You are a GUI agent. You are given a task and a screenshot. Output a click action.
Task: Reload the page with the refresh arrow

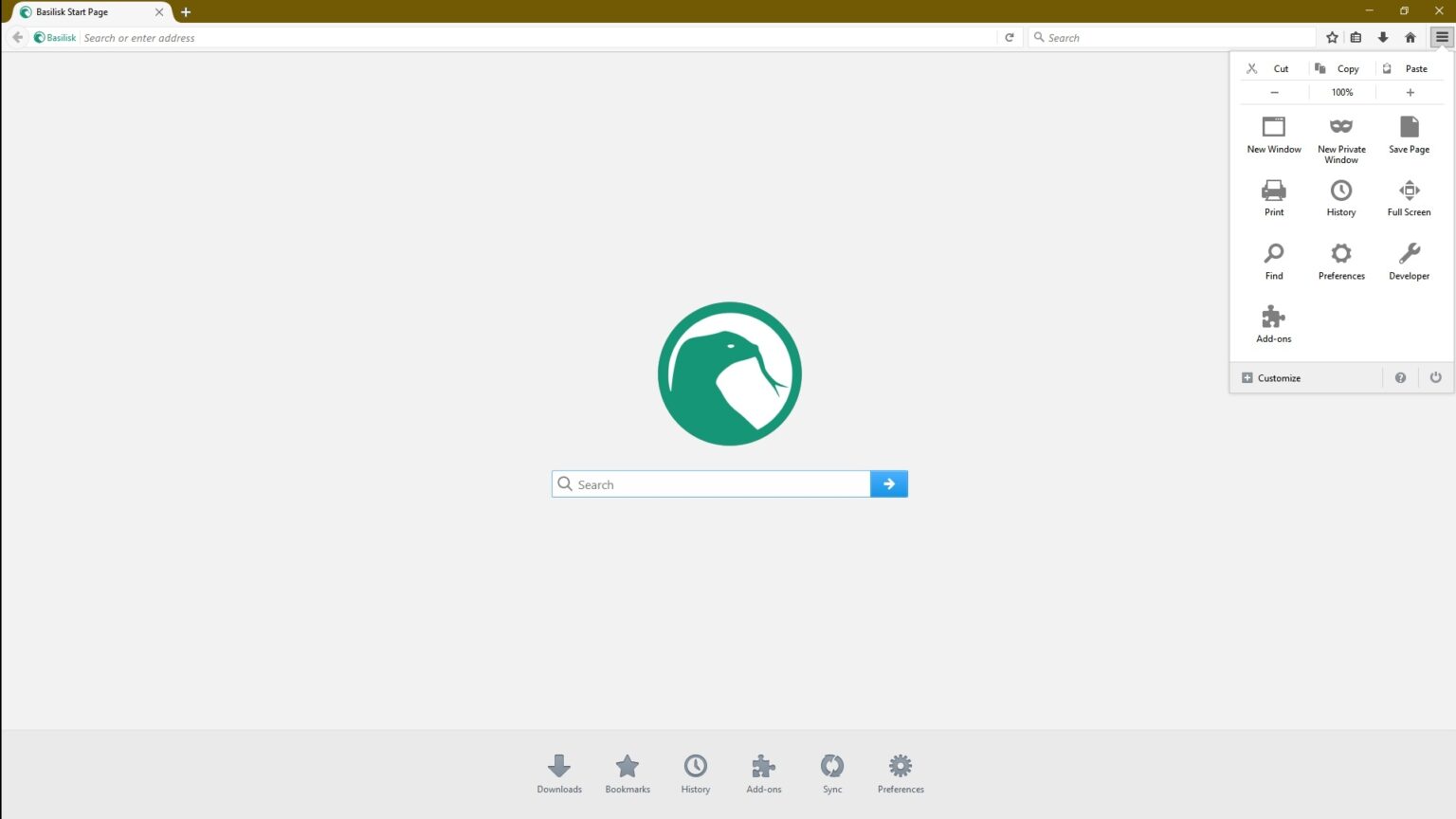point(1009,37)
